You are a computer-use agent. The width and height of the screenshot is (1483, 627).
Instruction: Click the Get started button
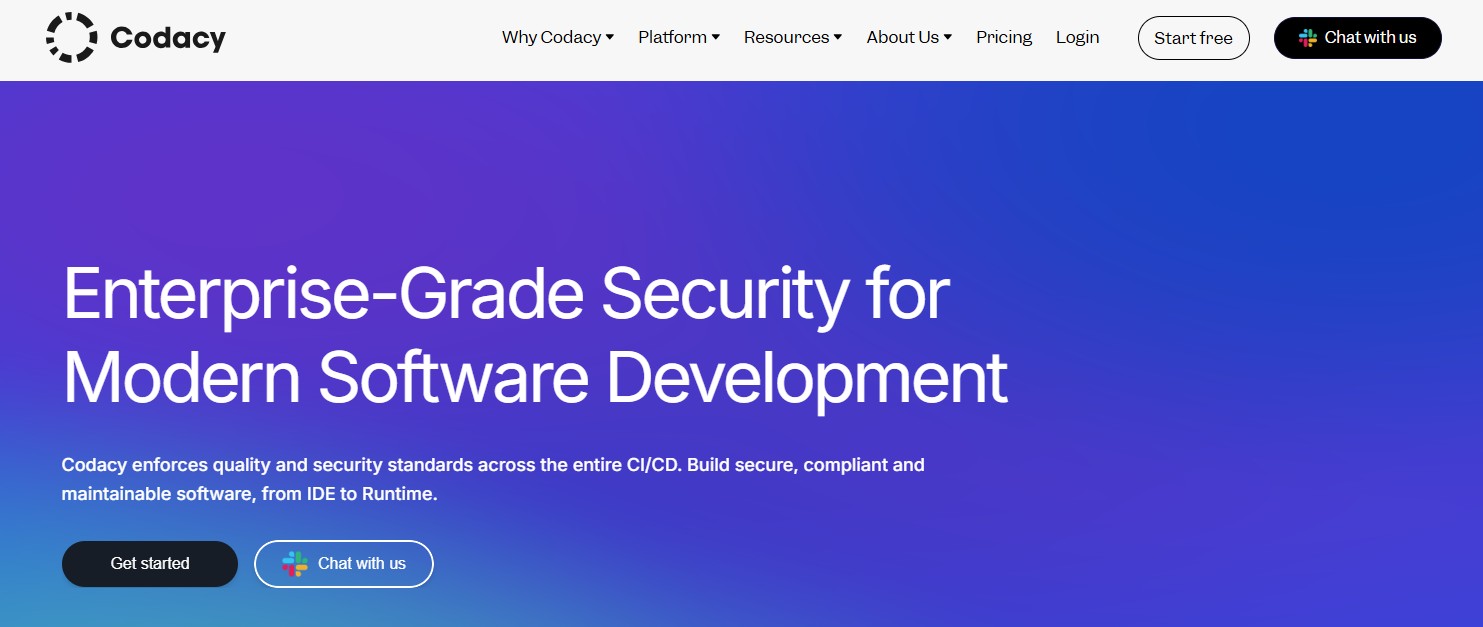(150, 564)
